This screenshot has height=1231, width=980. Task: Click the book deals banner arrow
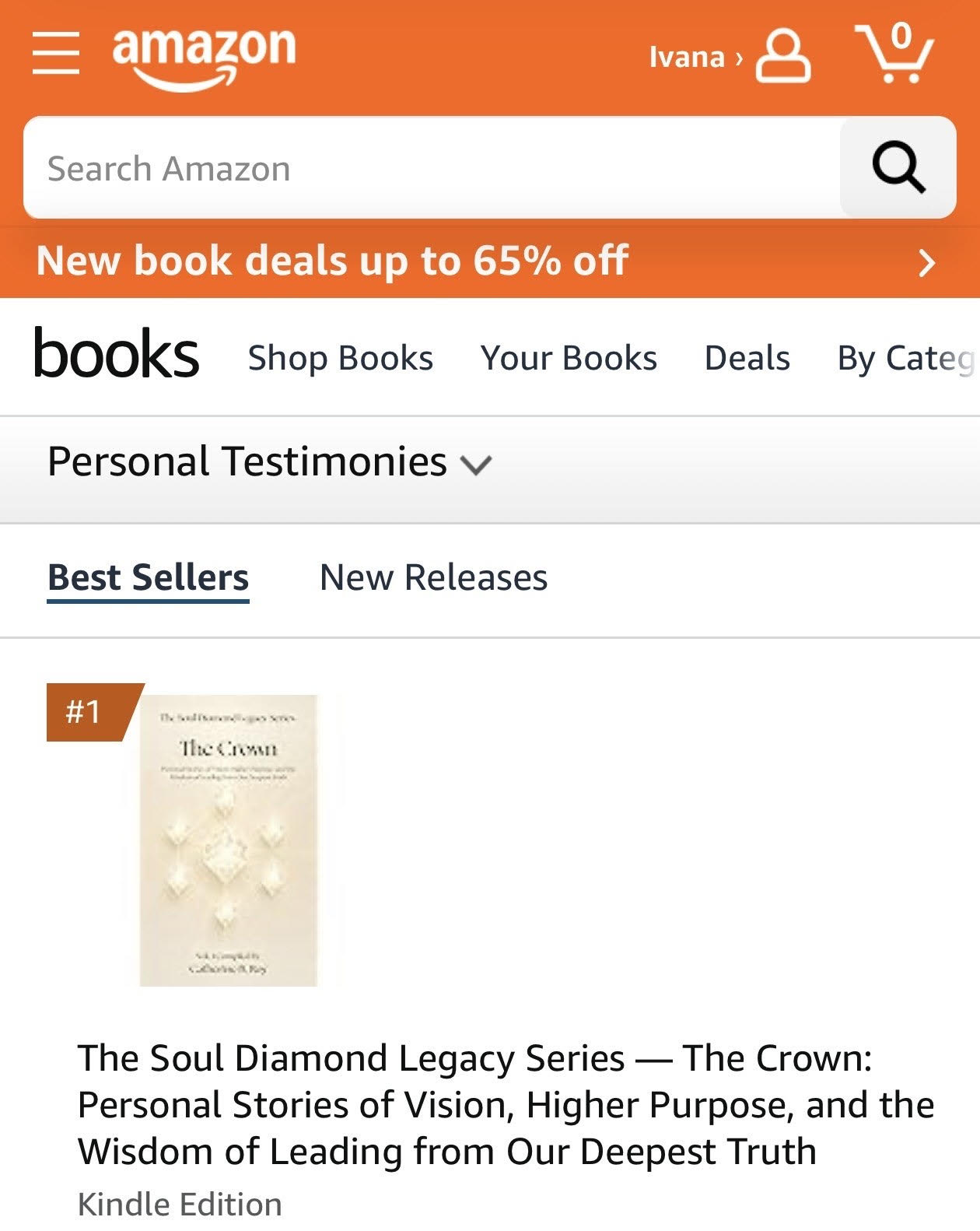pyautogui.click(x=926, y=263)
